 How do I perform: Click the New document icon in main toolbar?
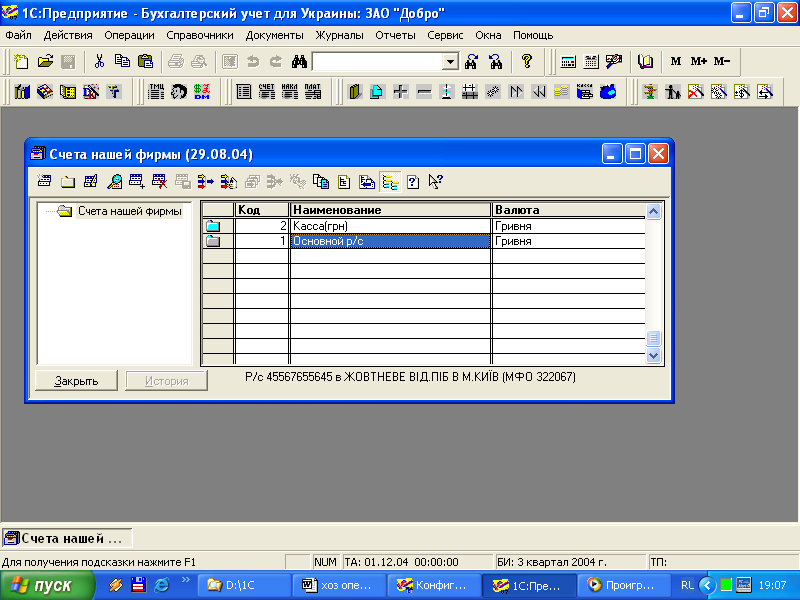(x=21, y=62)
